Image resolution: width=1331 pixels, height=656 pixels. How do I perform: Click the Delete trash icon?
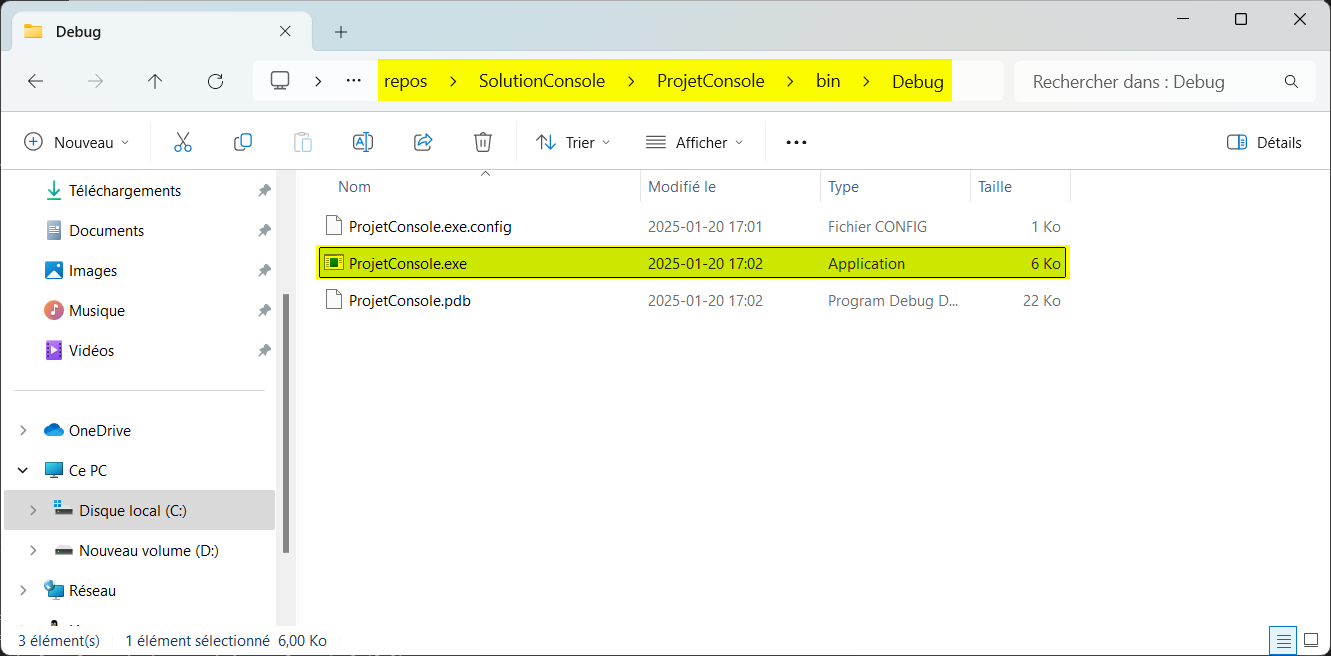coord(483,142)
